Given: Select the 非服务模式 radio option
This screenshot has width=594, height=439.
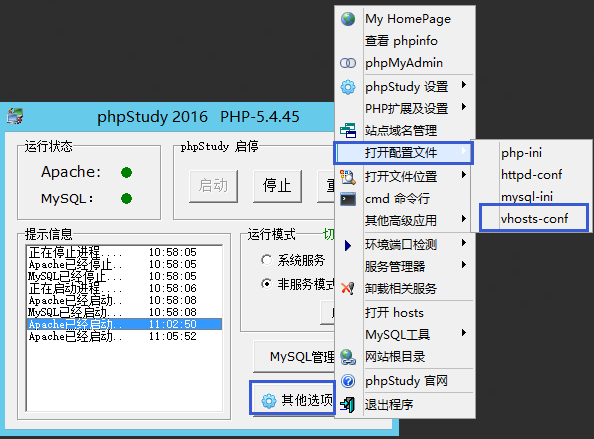Looking at the screenshot, I should (267, 284).
